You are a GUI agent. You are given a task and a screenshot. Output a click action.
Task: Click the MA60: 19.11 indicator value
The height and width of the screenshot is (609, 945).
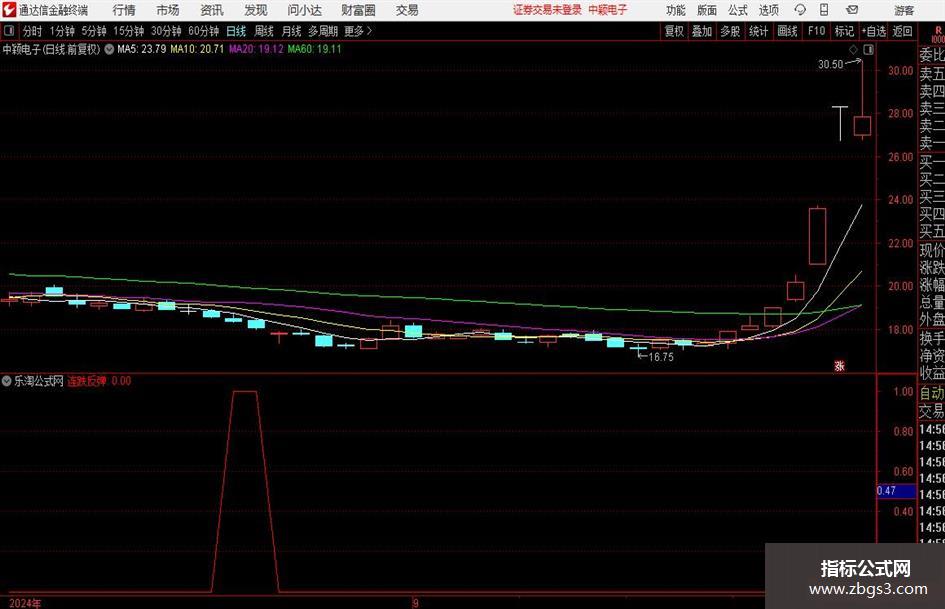(x=315, y=49)
